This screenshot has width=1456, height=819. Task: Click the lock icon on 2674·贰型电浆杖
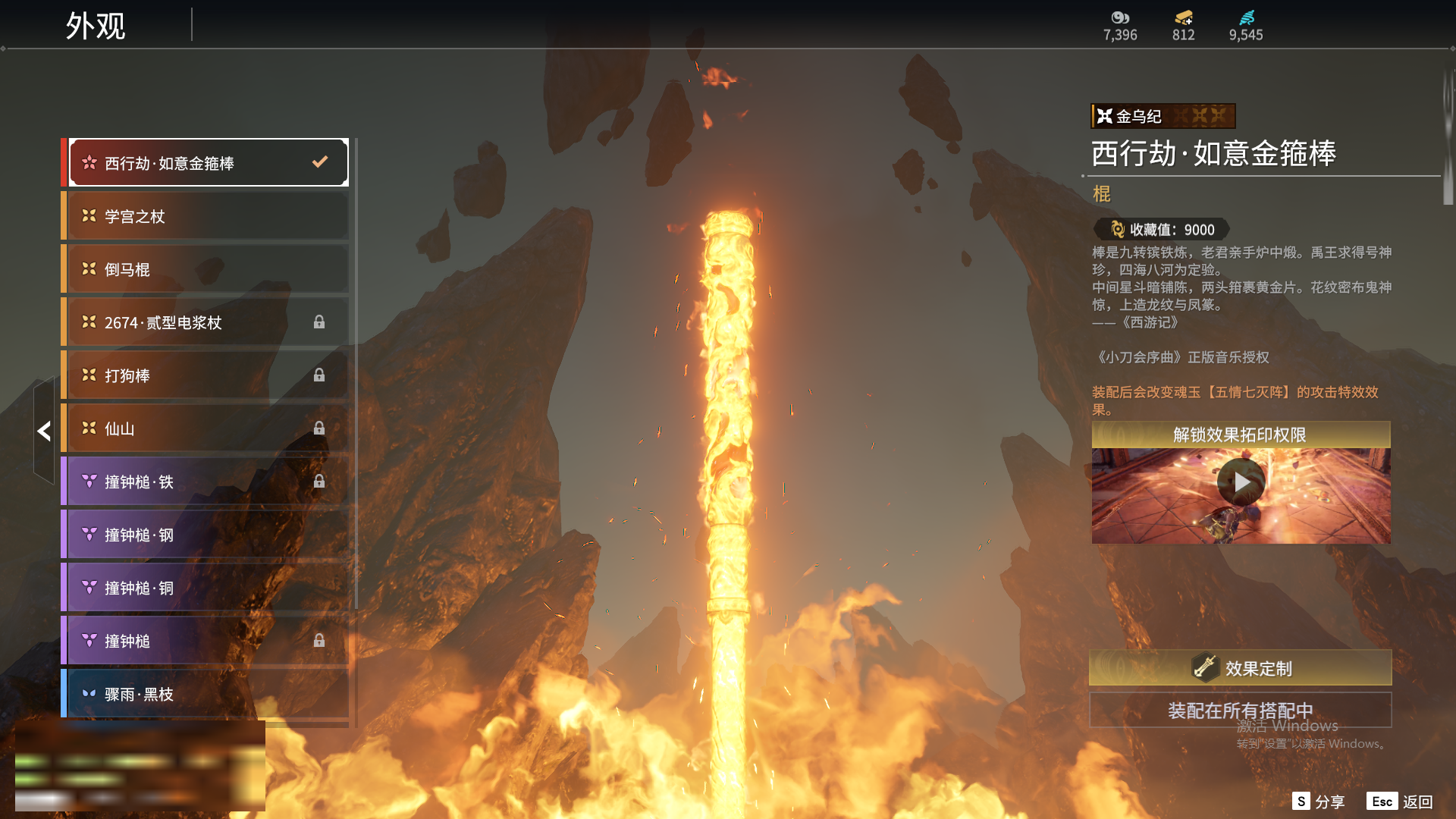pyautogui.click(x=319, y=322)
